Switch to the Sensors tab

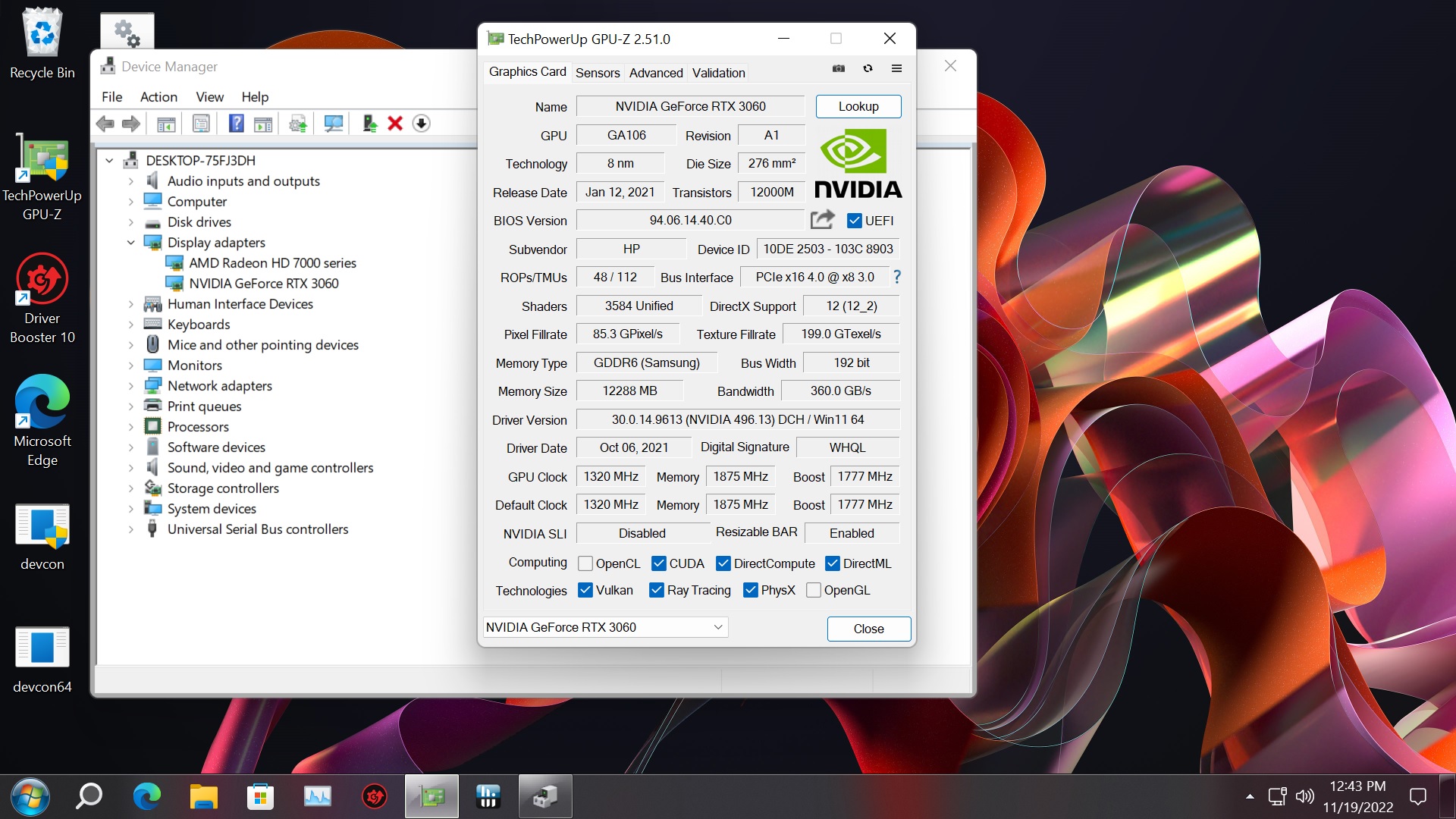[598, 73]
